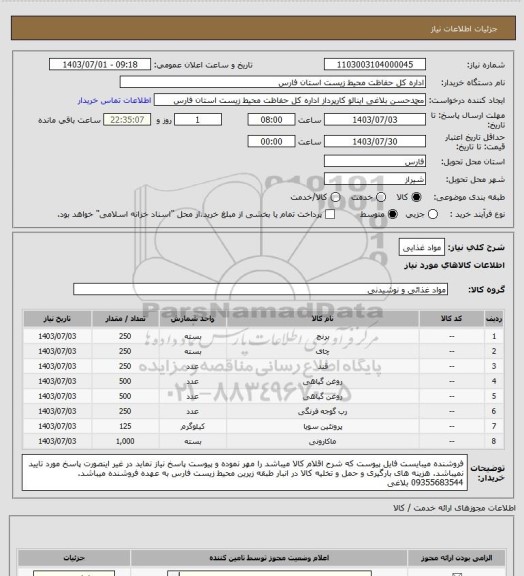Screen dimensions: 524x576
Task: Select the خدمت radio button
Action: pos(381,197)
